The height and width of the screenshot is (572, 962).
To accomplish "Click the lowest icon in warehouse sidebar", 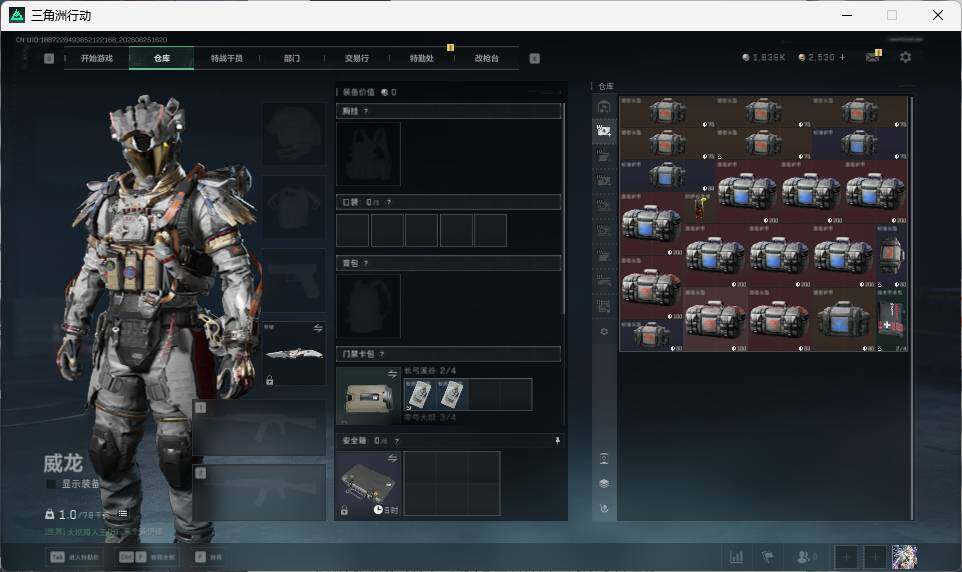I will (604, 508).
